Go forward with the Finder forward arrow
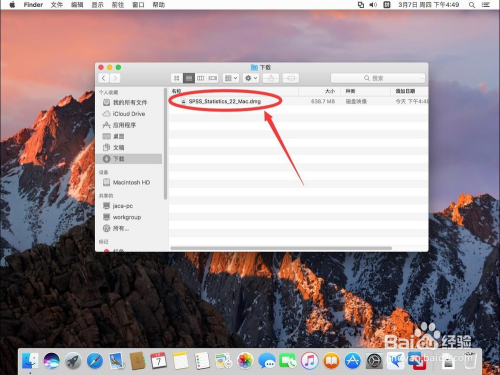500x375 pixels. coord(115,78)
